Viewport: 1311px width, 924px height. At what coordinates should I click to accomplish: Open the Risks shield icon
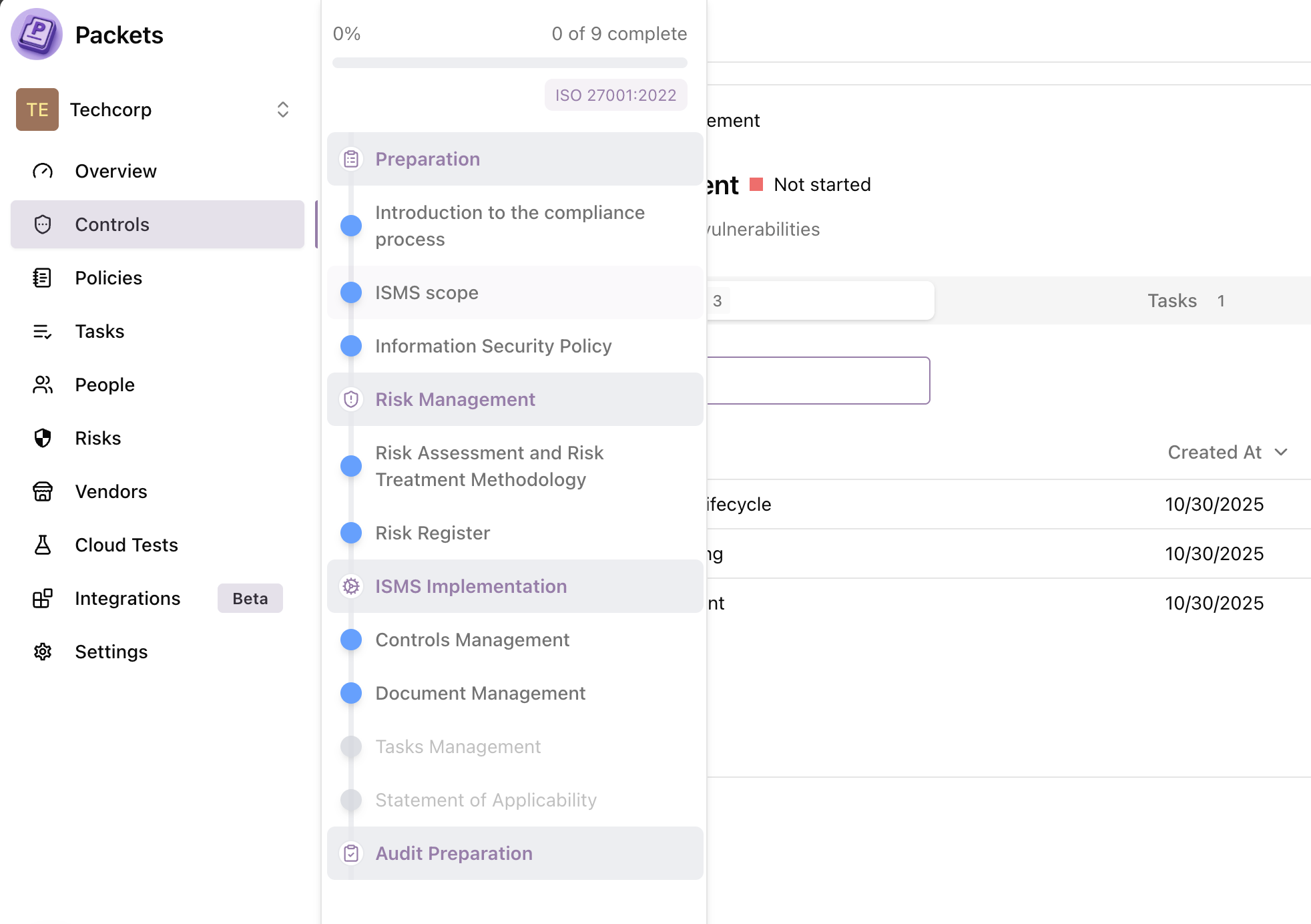(x=42, y=438)
